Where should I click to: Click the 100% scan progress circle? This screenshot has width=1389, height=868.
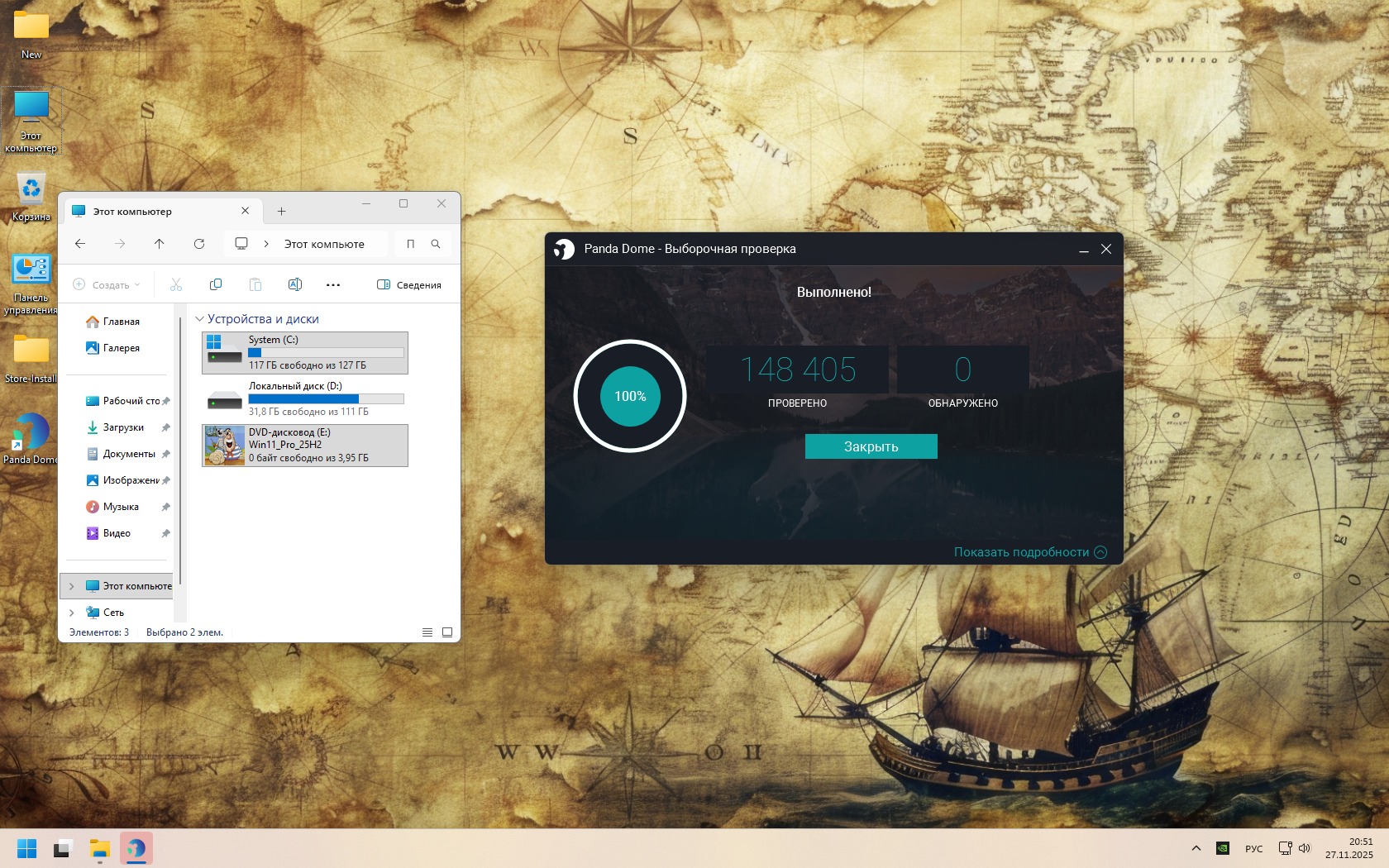[630, 396]
